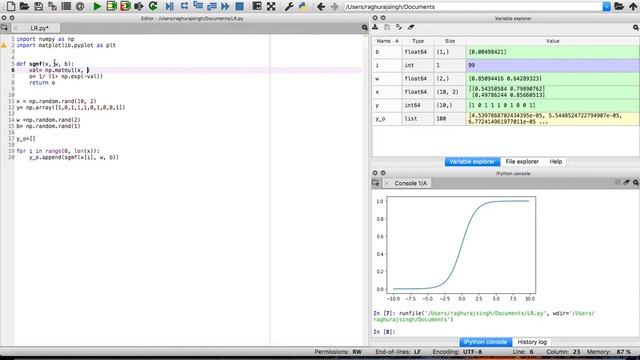Open the editor search icon

[364, 27]
